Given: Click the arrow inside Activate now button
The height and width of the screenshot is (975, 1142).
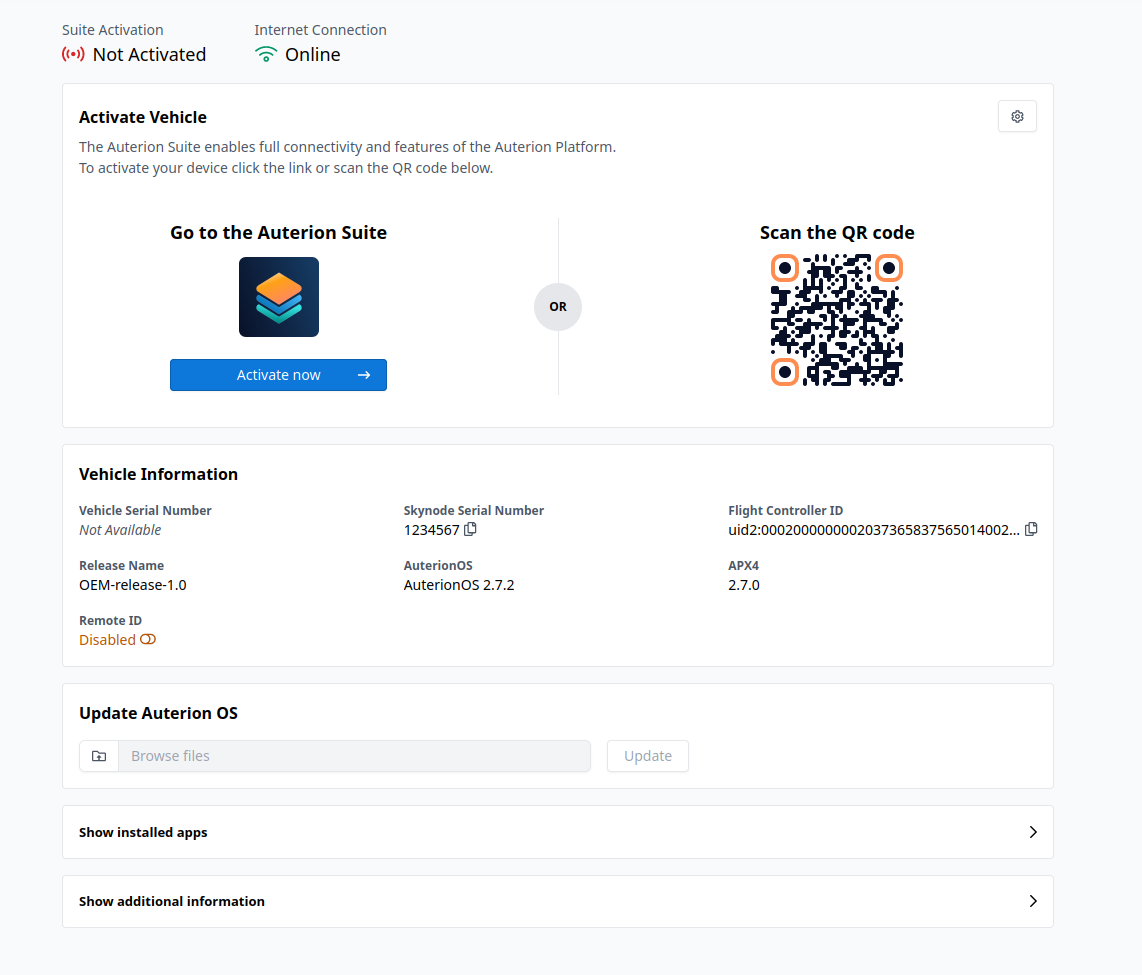Looking at the screenshot, I should coord(364,375).
